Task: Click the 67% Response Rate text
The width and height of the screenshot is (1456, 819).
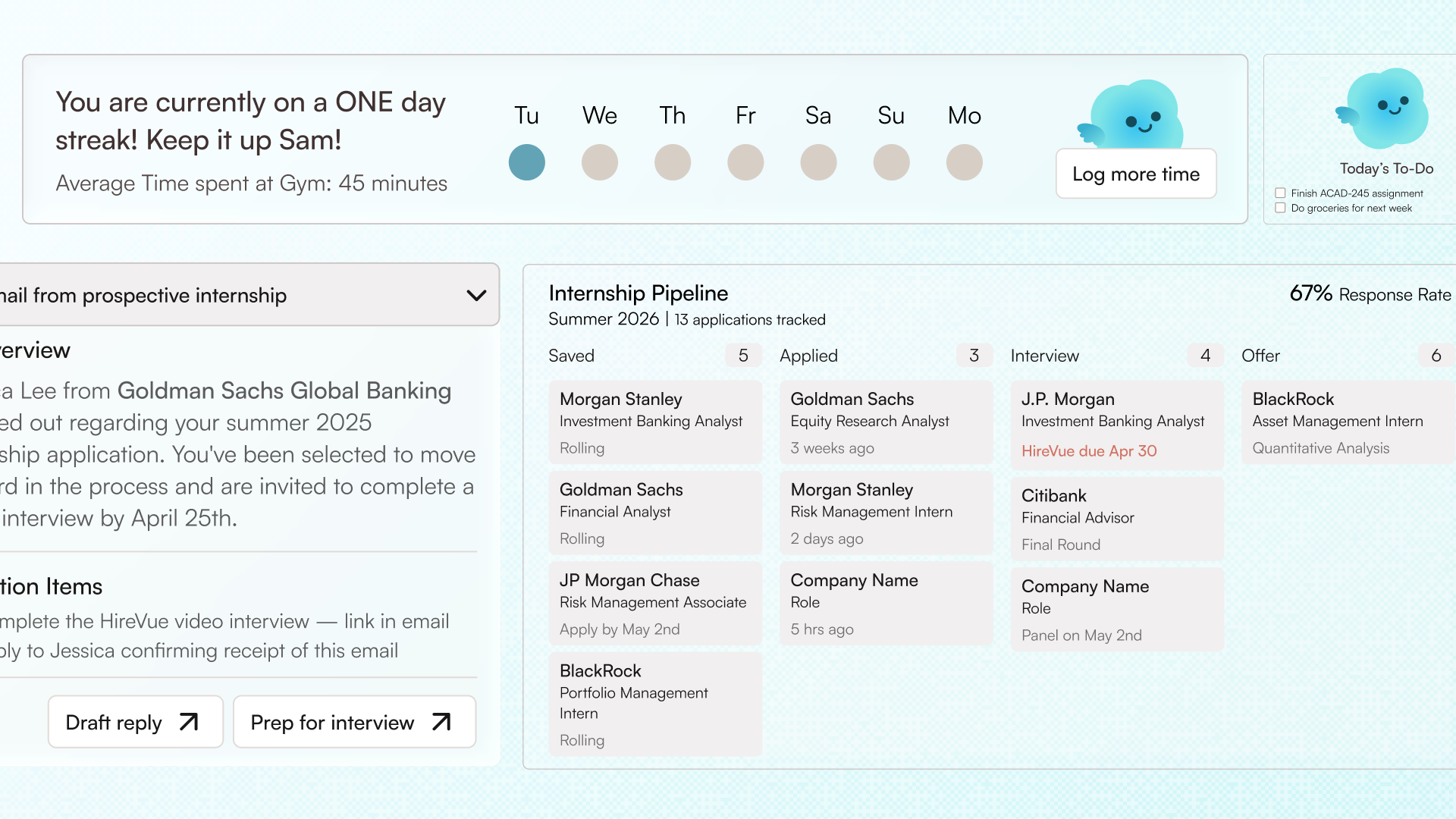Action: point(1370,294)
